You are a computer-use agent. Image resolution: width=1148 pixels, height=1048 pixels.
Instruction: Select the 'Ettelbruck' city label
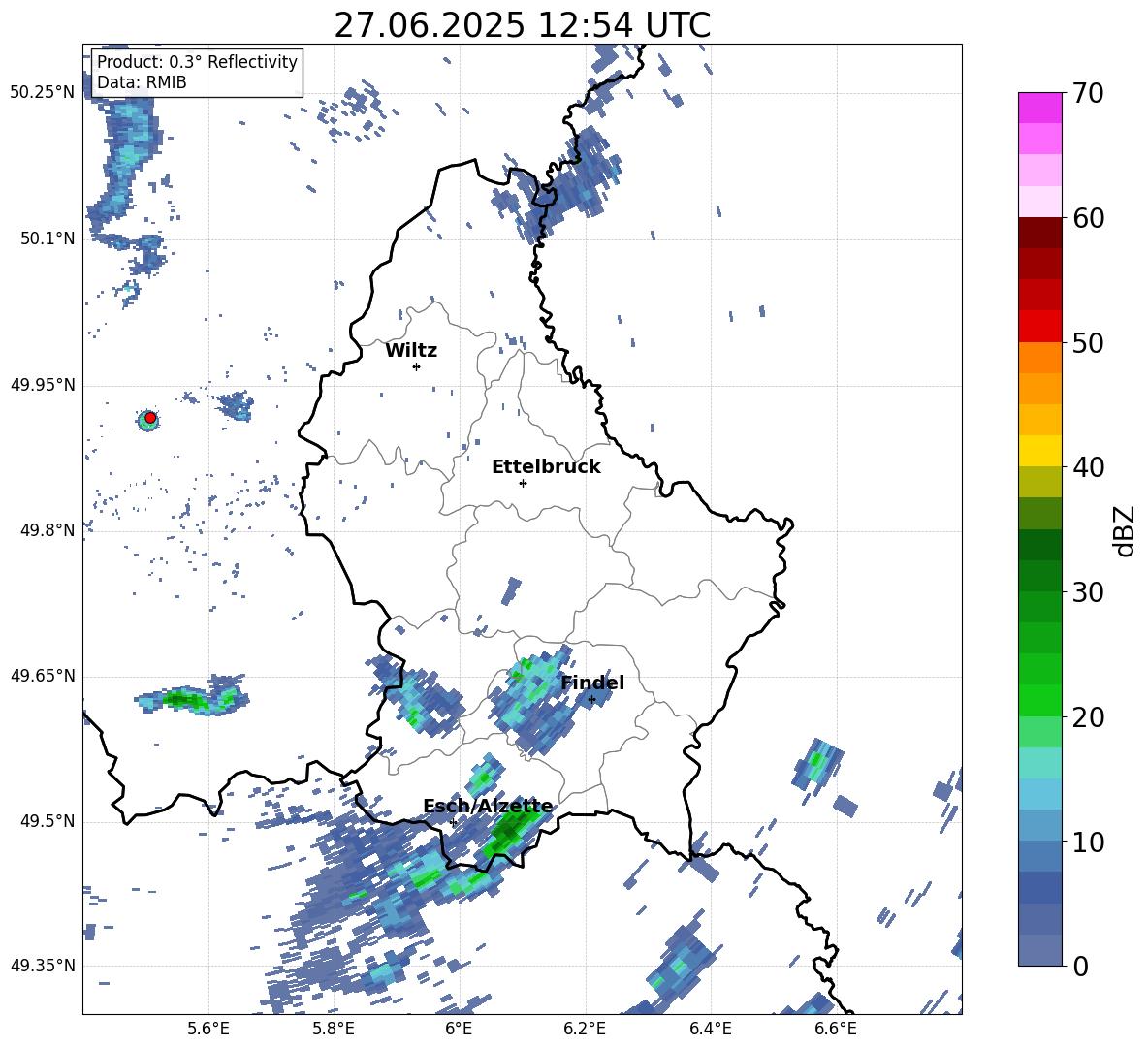pyautogui.click(x=546, y=467)
